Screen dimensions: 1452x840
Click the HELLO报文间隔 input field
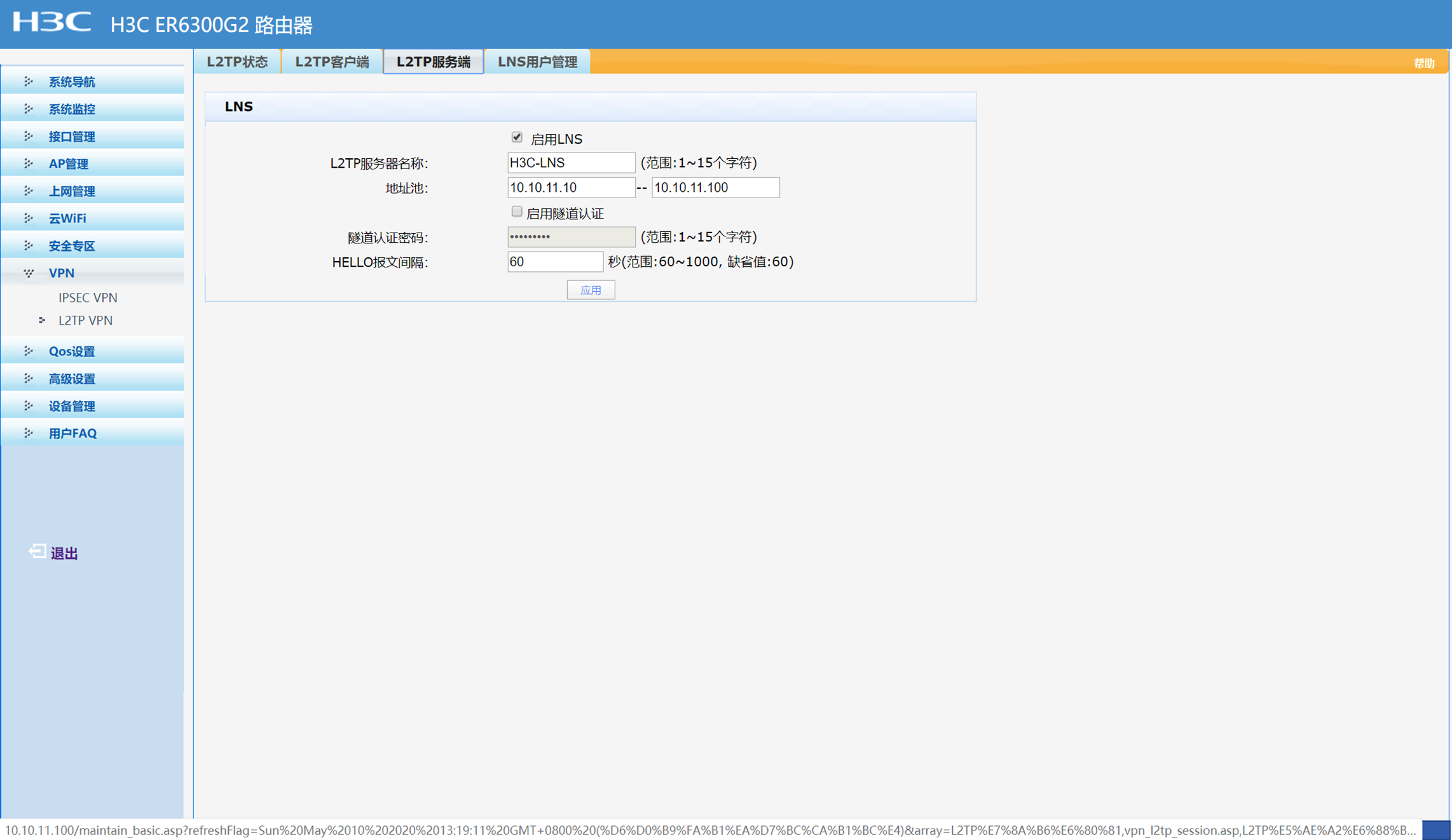[x=554, y=262]
